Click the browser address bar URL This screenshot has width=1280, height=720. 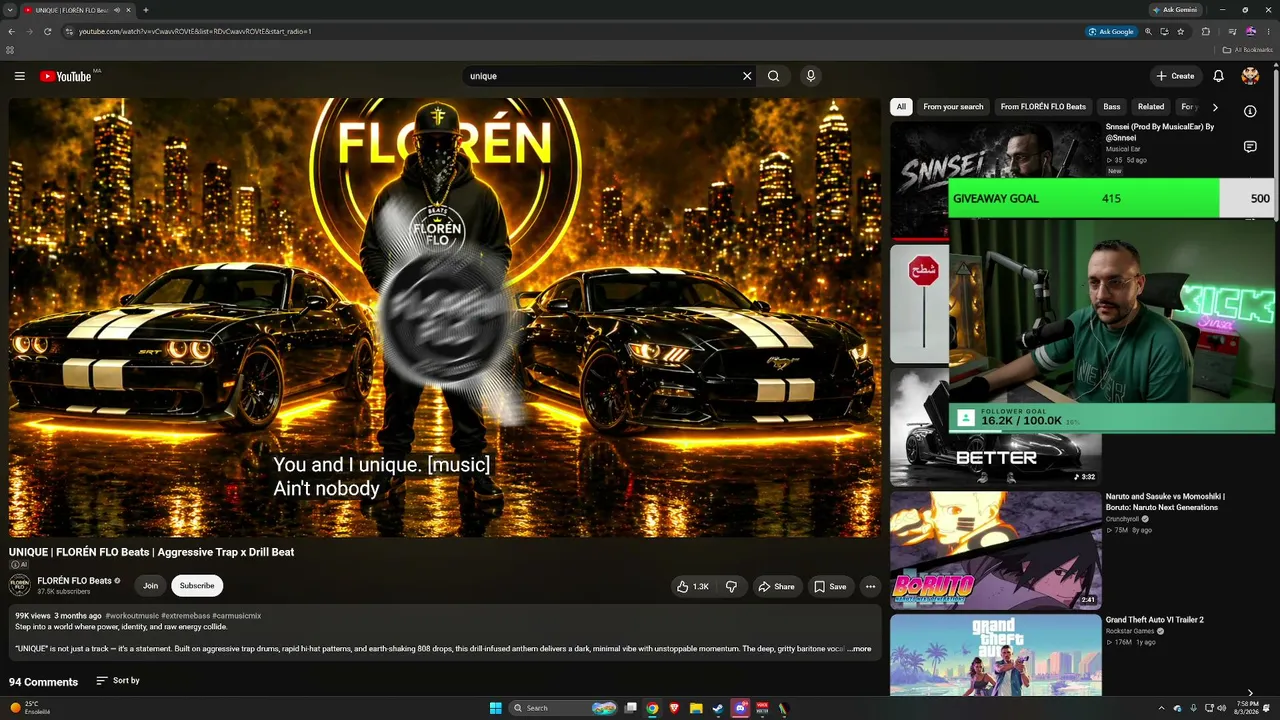click(195, 32)
